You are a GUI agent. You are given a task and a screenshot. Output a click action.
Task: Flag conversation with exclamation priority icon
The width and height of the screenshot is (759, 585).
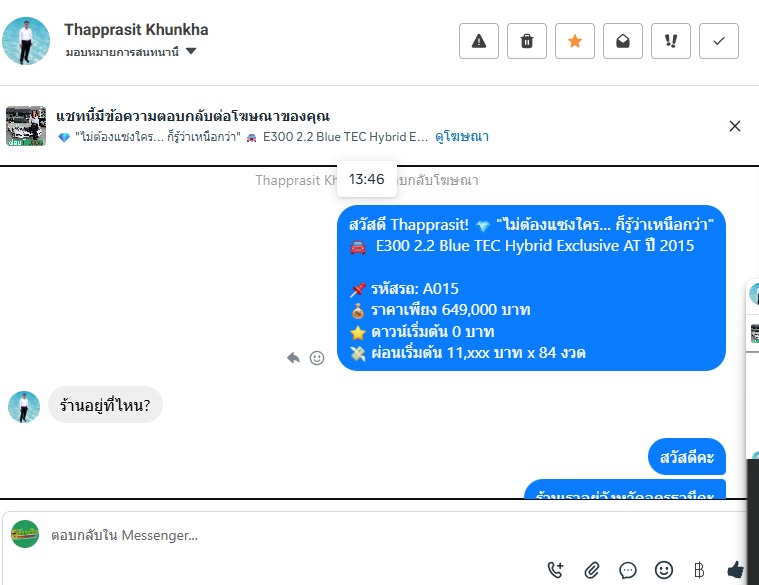tap(670, 41)
